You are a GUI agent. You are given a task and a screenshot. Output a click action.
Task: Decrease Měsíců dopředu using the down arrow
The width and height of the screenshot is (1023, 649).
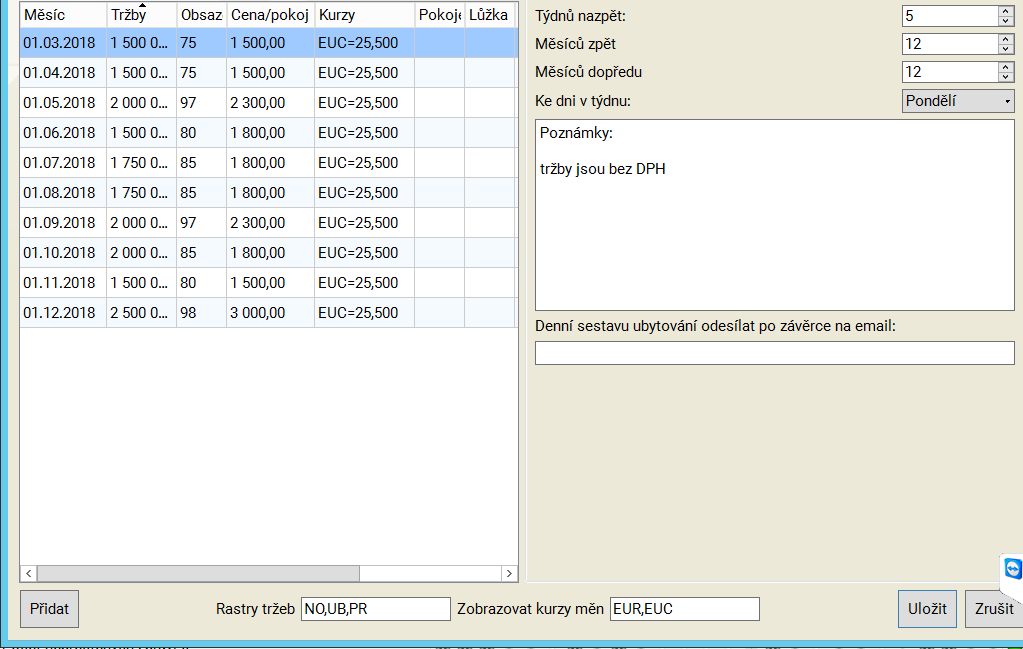(1005, 77)
